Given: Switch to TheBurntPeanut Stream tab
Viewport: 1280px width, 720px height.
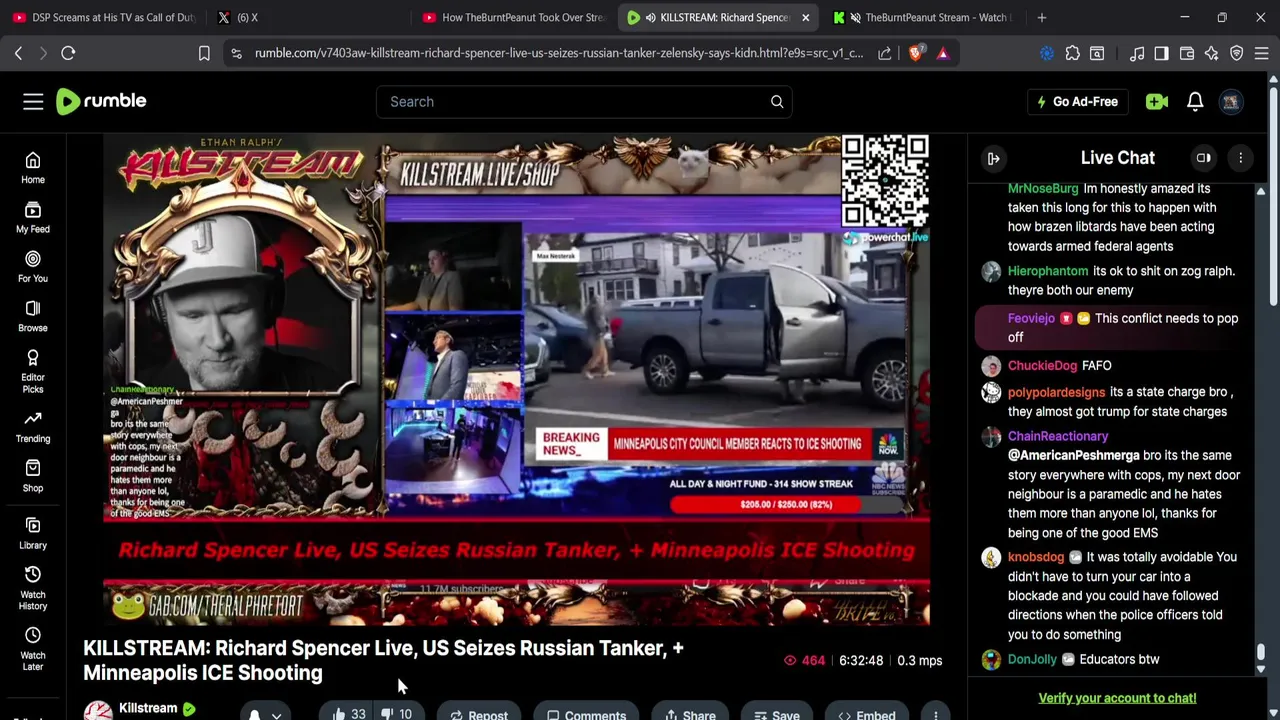Looking at the screenshot, I should 925,17.
